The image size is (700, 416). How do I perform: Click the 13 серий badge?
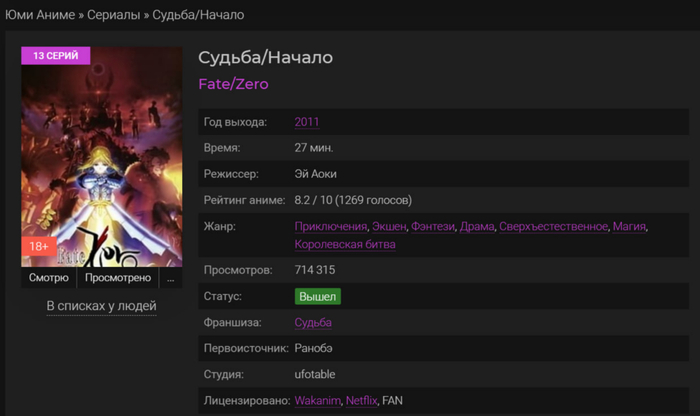[x=55, y=56]
